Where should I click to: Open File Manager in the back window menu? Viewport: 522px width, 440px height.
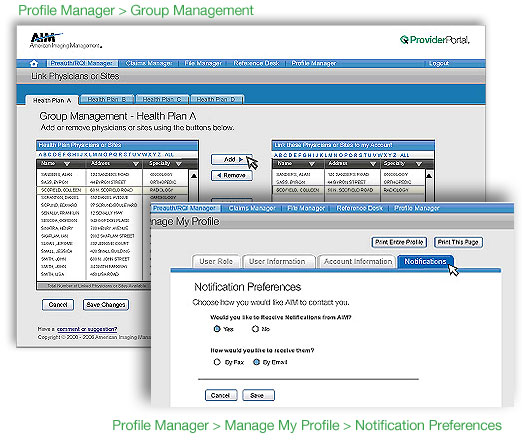203,63
